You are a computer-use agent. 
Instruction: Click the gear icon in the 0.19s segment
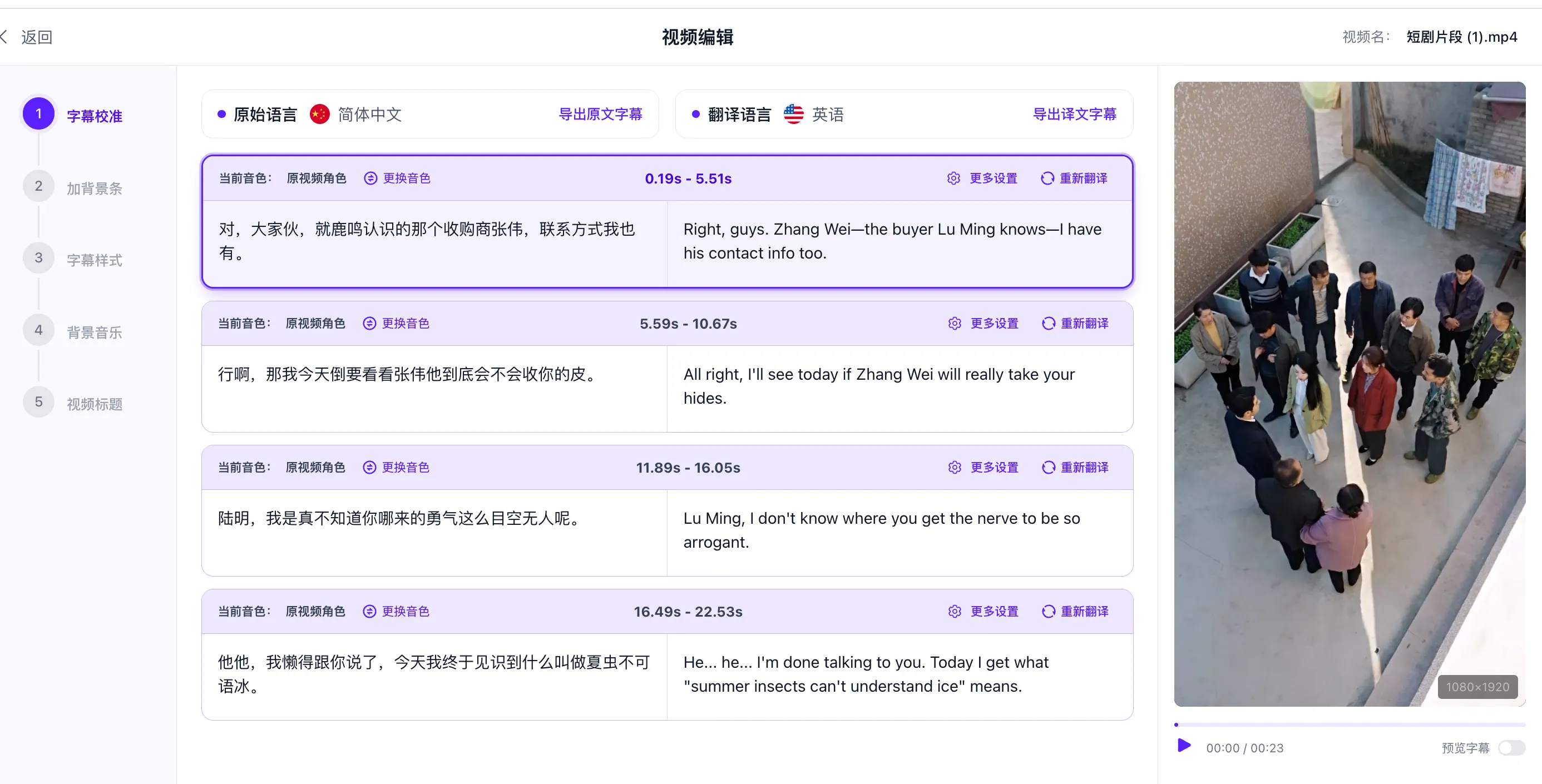(x=953, y=178)
